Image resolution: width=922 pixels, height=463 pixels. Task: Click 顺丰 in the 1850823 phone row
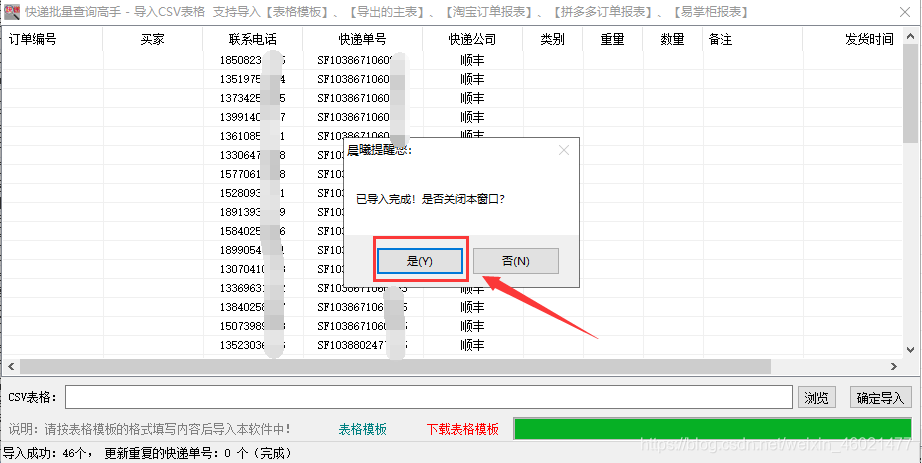tap(472, 60)
